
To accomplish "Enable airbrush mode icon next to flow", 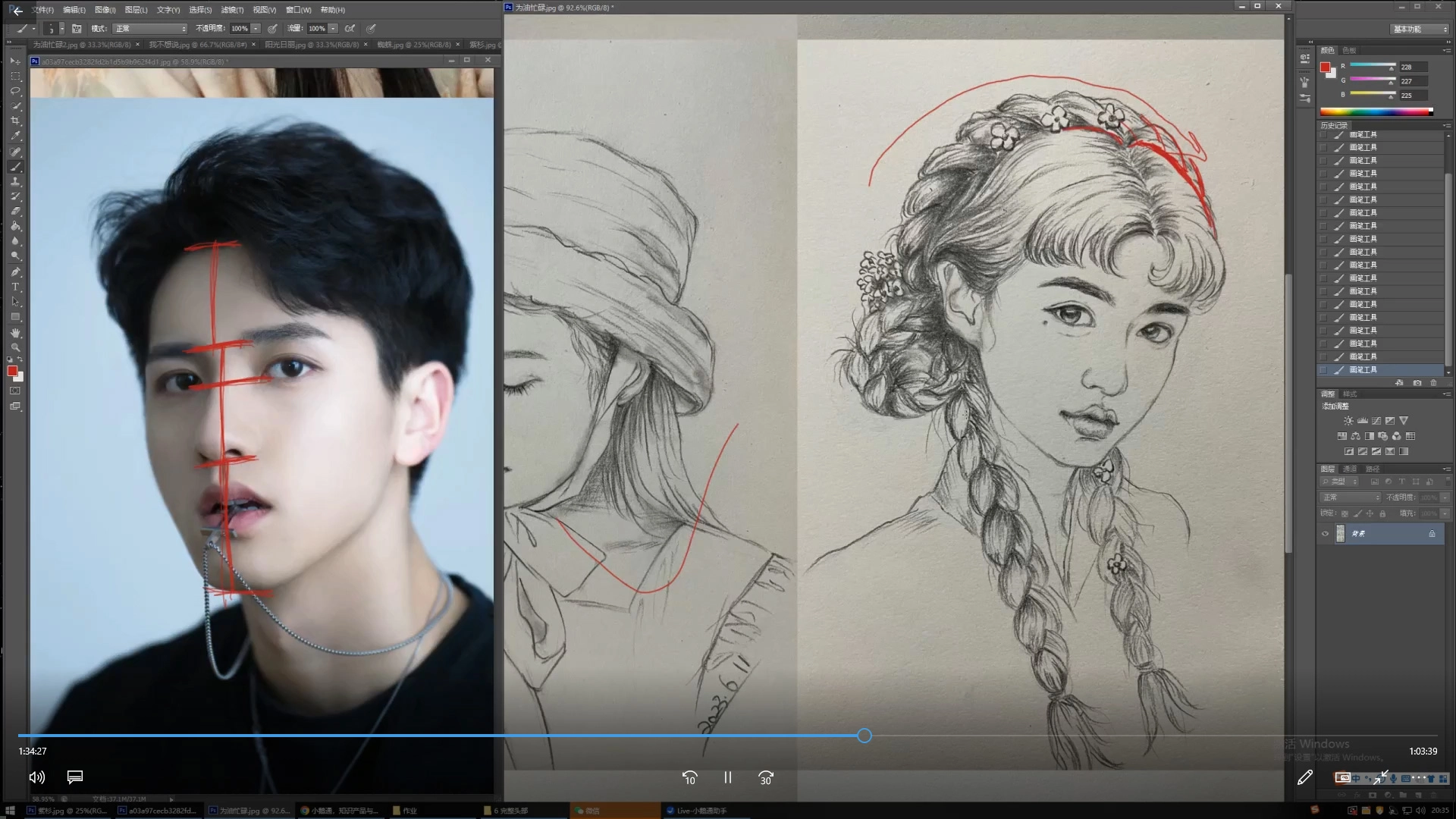I will click(x=350, y=29).
